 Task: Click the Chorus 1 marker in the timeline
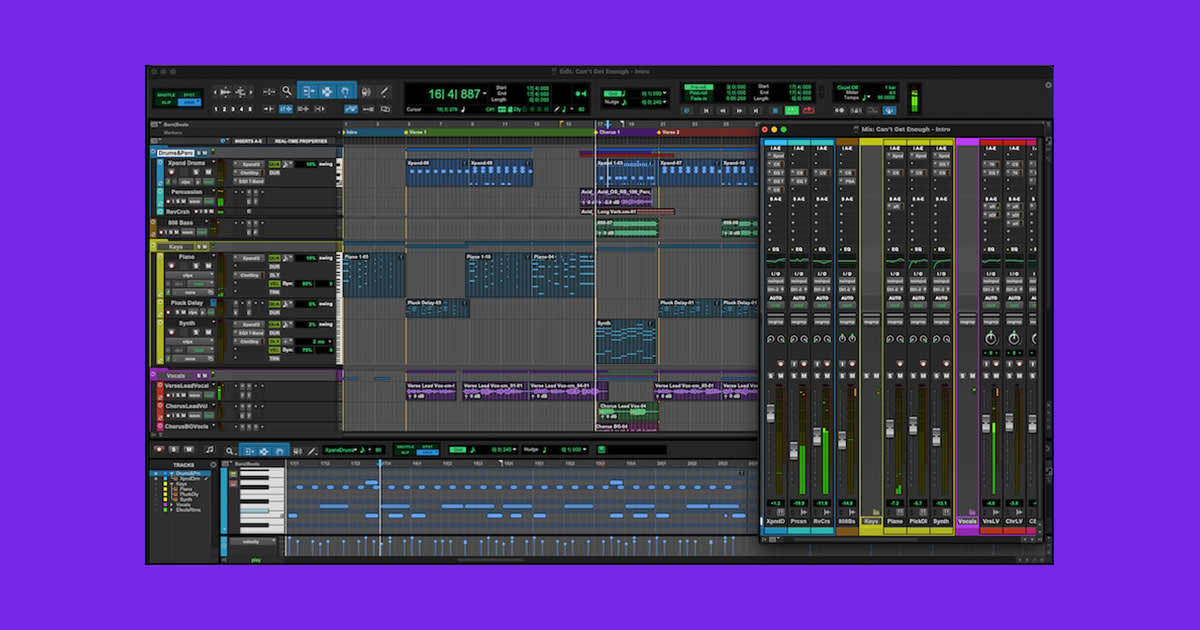pos(610,132)
